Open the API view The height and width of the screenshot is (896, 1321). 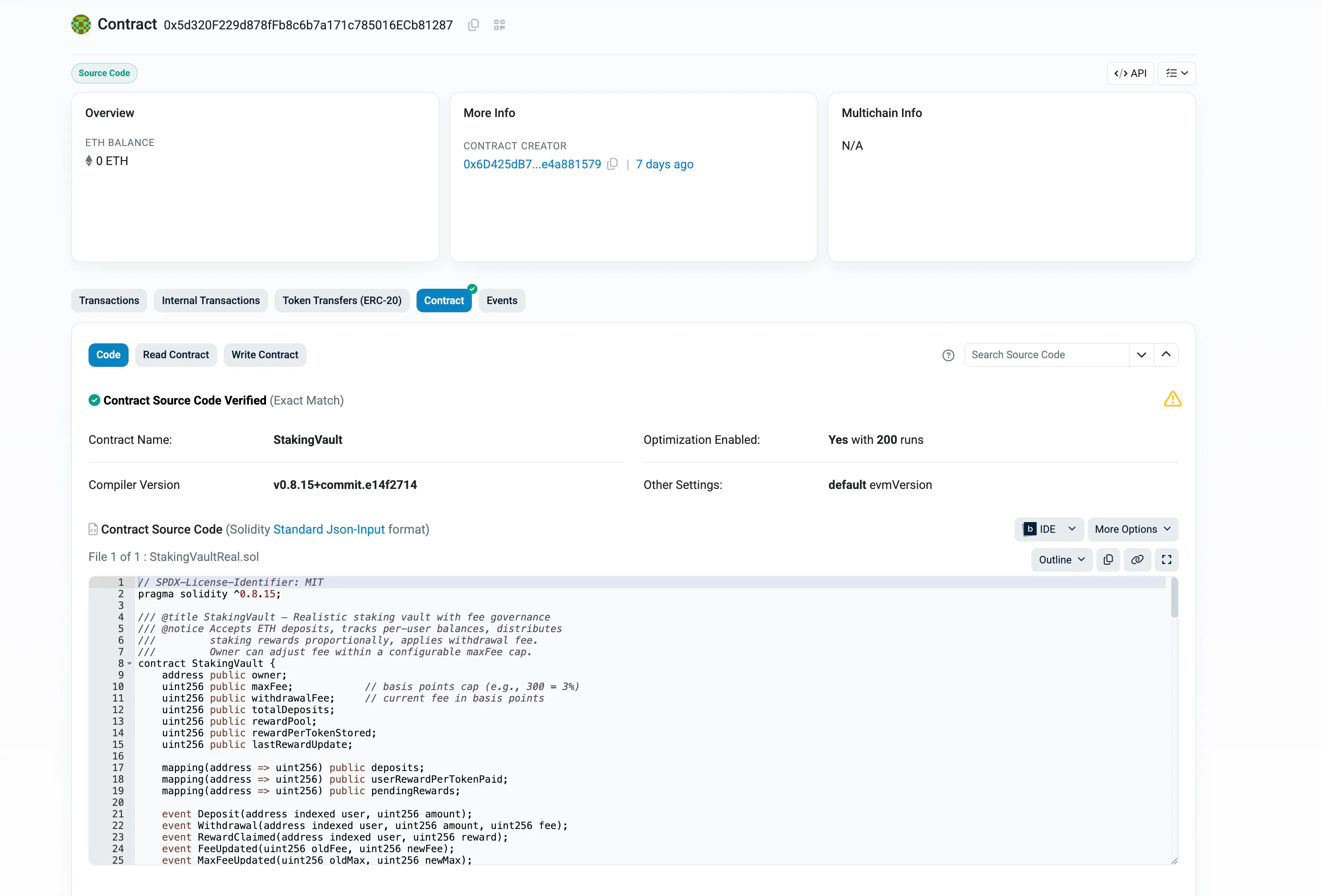(x=1130, y=73)
